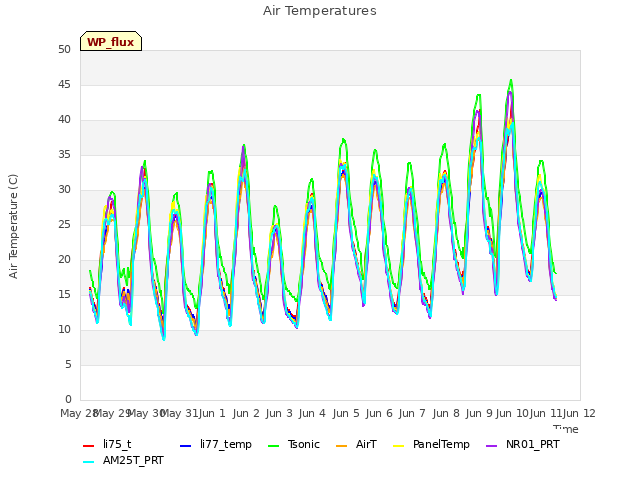This screenshot has height=480, width=640.
Task: Click the 50 y-axis tick label
Action: click(64, 49)
